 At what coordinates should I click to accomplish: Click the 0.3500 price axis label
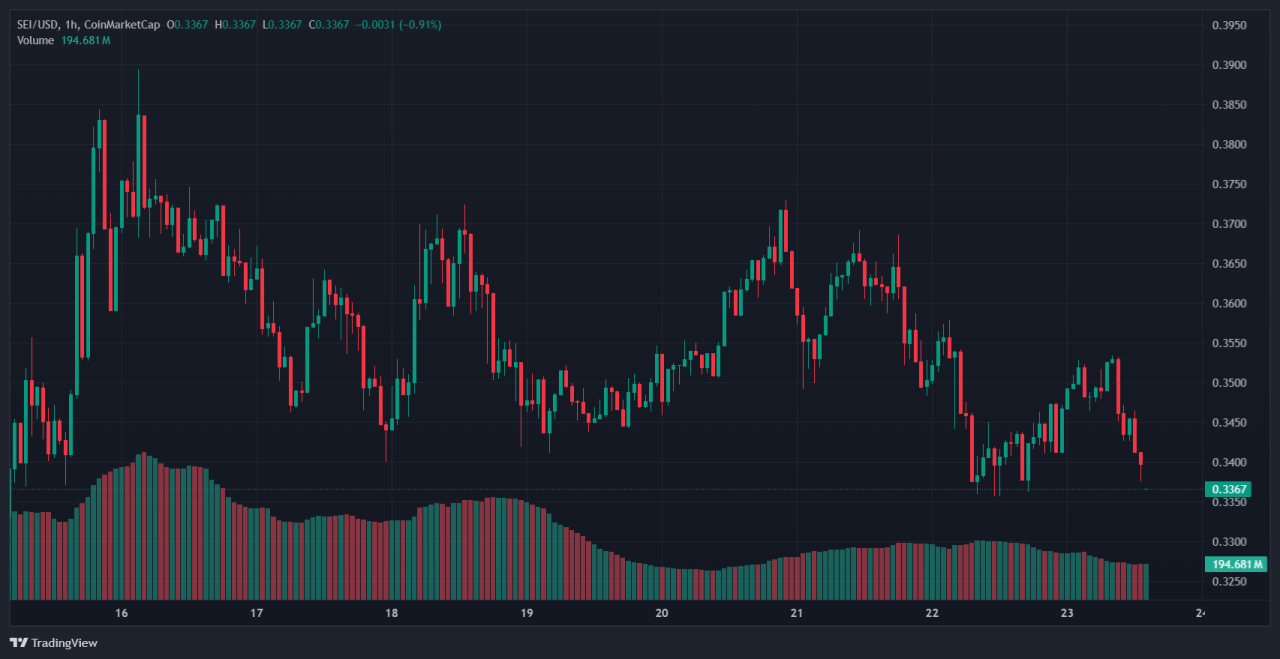[x=1228, y=383]
